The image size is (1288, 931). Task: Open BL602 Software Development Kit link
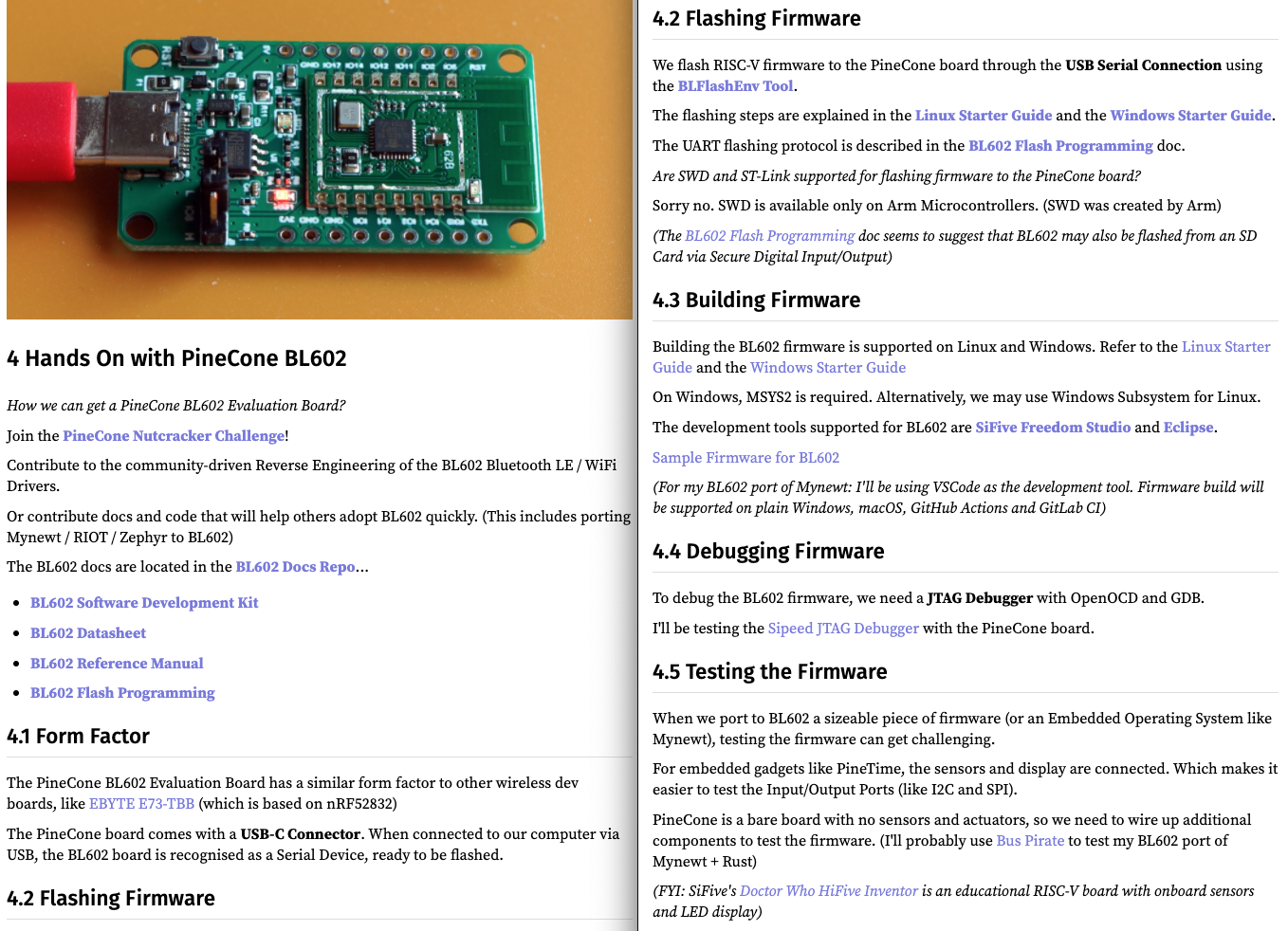[x=144, y=603]
